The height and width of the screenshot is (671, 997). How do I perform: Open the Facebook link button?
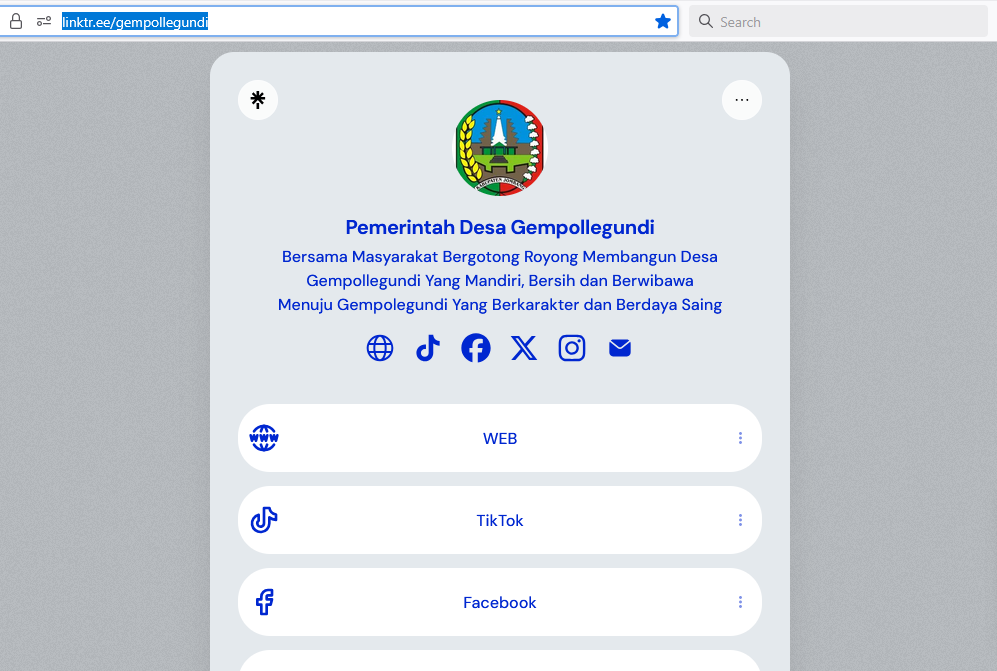(x=499, y=602)
